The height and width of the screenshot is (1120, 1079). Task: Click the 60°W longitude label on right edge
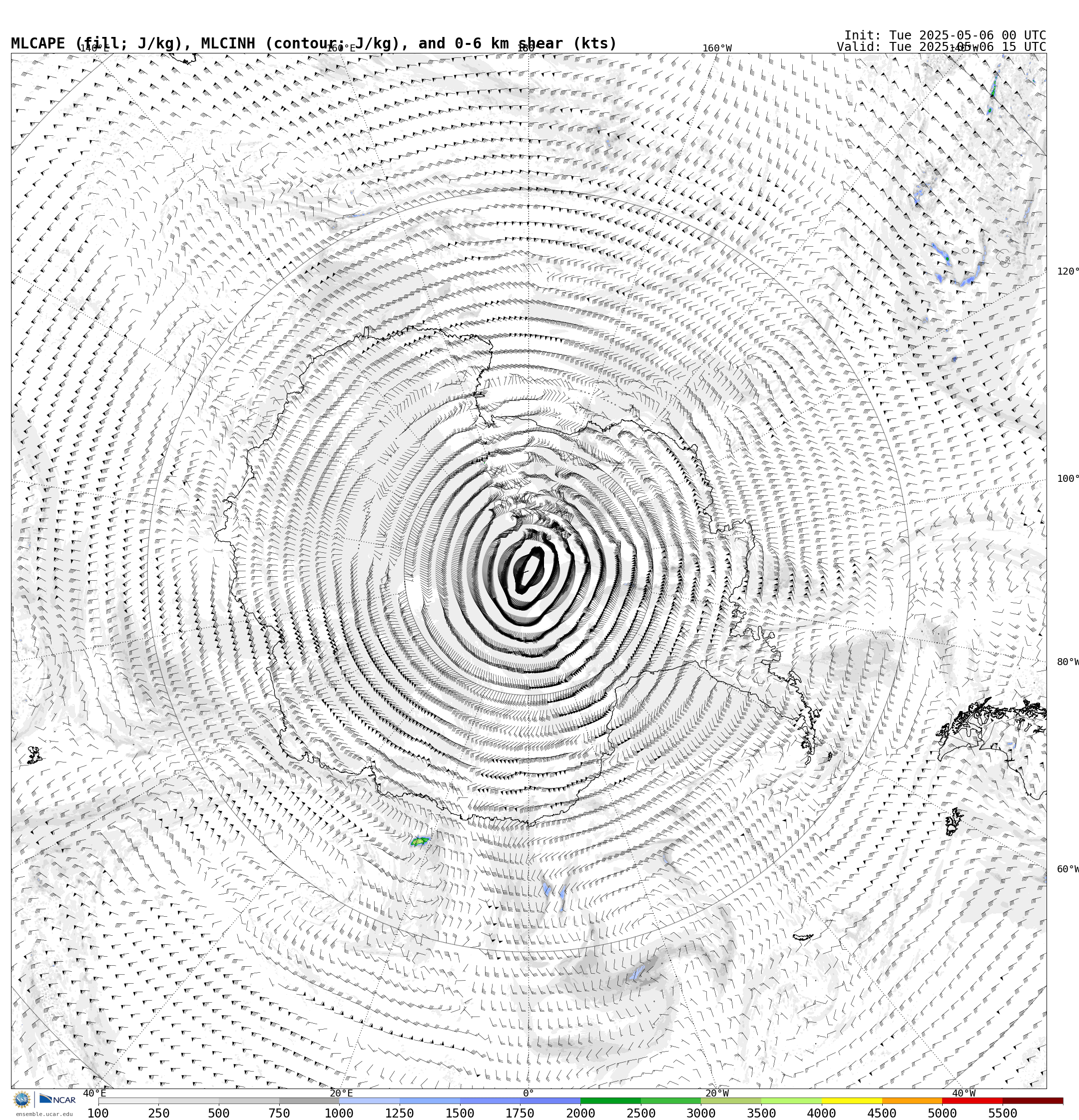(1068, 869)
